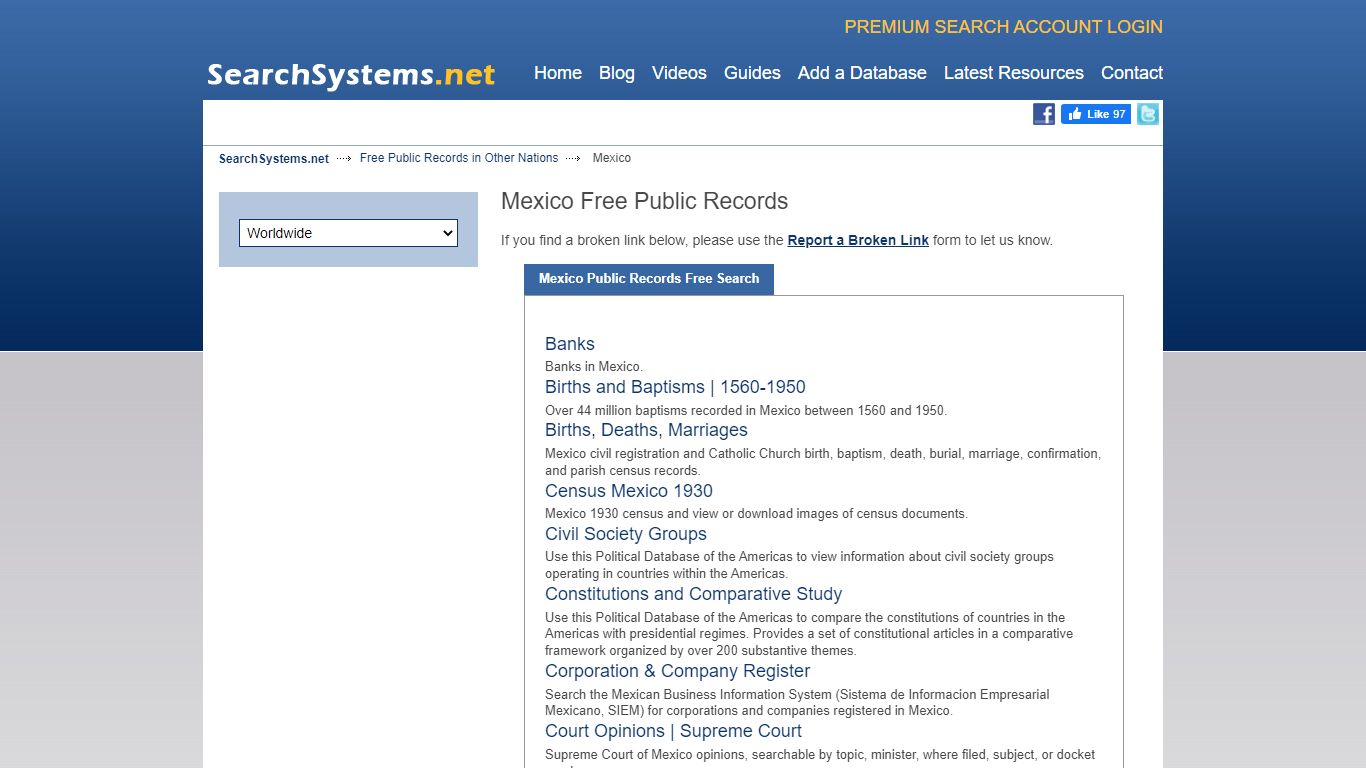The image size is (1366, 768).
Task: Open the Facebook page icon
Action: (x=1044, y=114)
